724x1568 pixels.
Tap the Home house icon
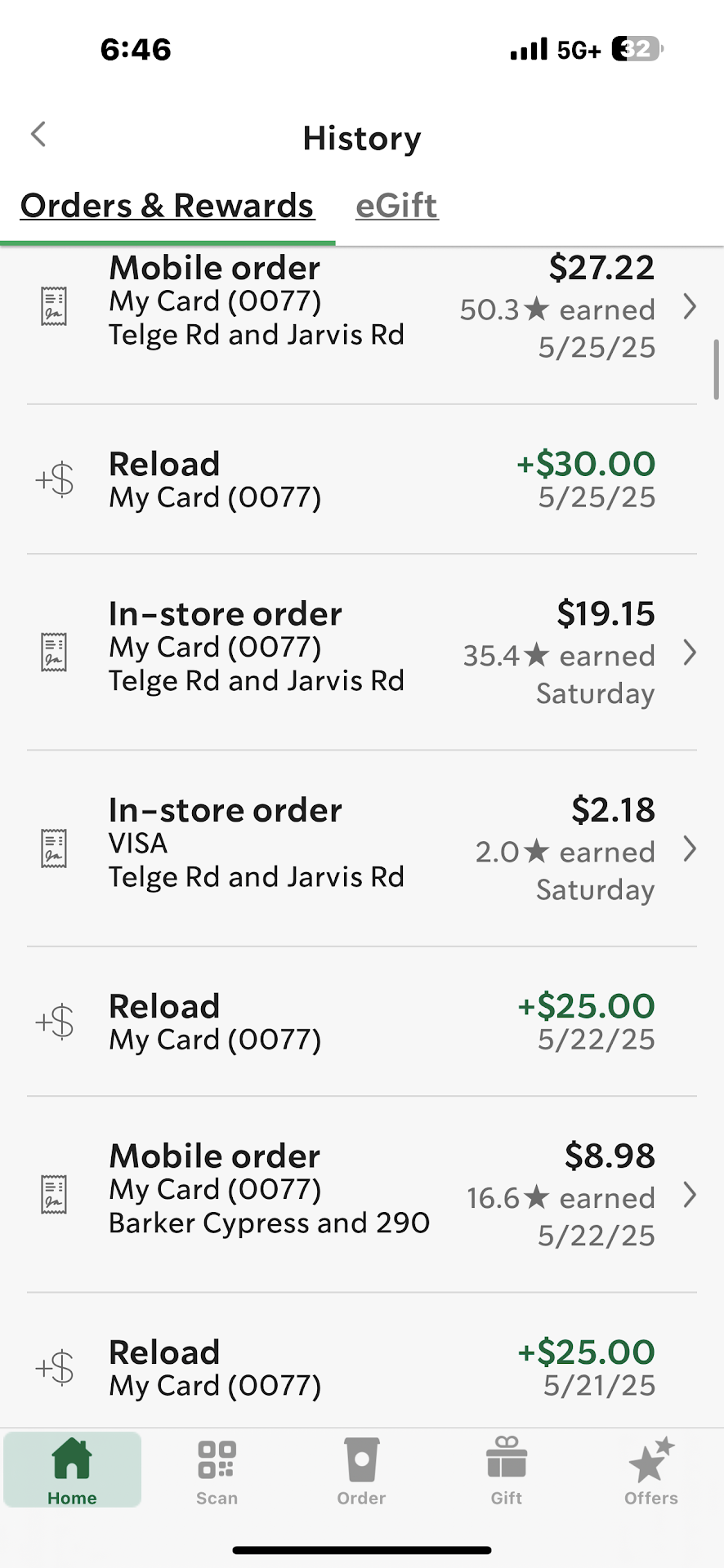tap(72, 1470)
